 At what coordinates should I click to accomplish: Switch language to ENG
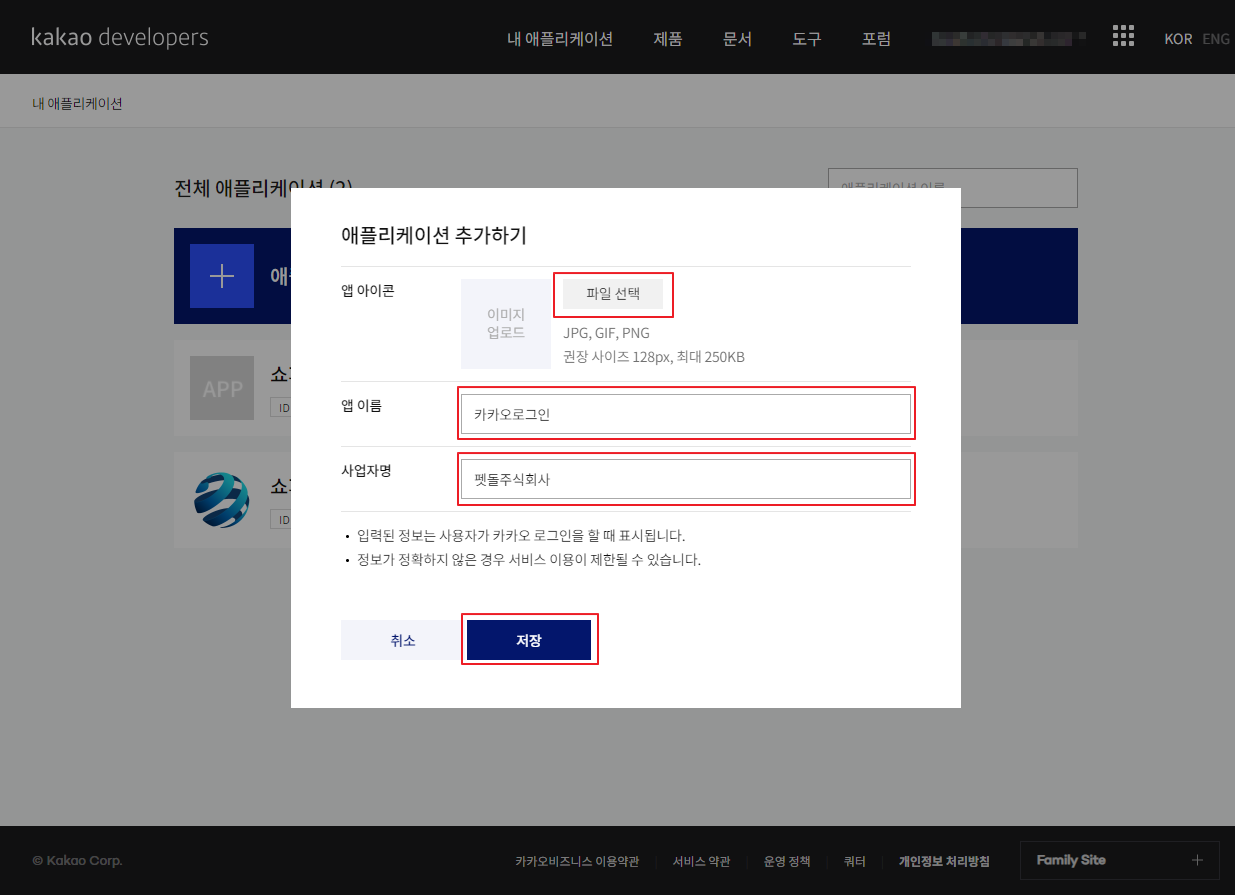1216,39
